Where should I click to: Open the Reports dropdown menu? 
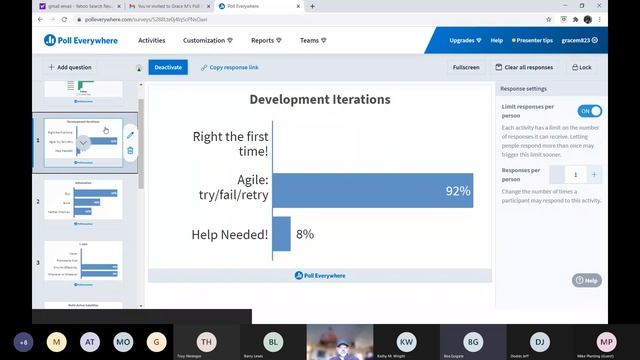266,40
